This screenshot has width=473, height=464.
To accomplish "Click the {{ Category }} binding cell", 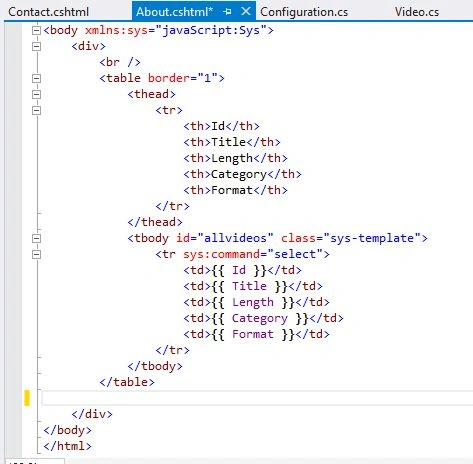I will 263,318.
